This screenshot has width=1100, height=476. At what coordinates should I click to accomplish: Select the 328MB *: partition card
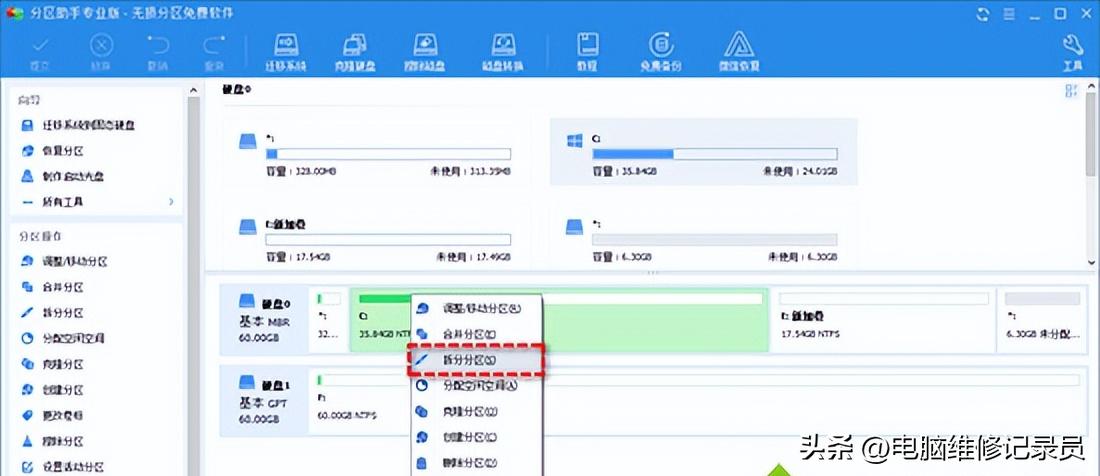tap(376, 151)
